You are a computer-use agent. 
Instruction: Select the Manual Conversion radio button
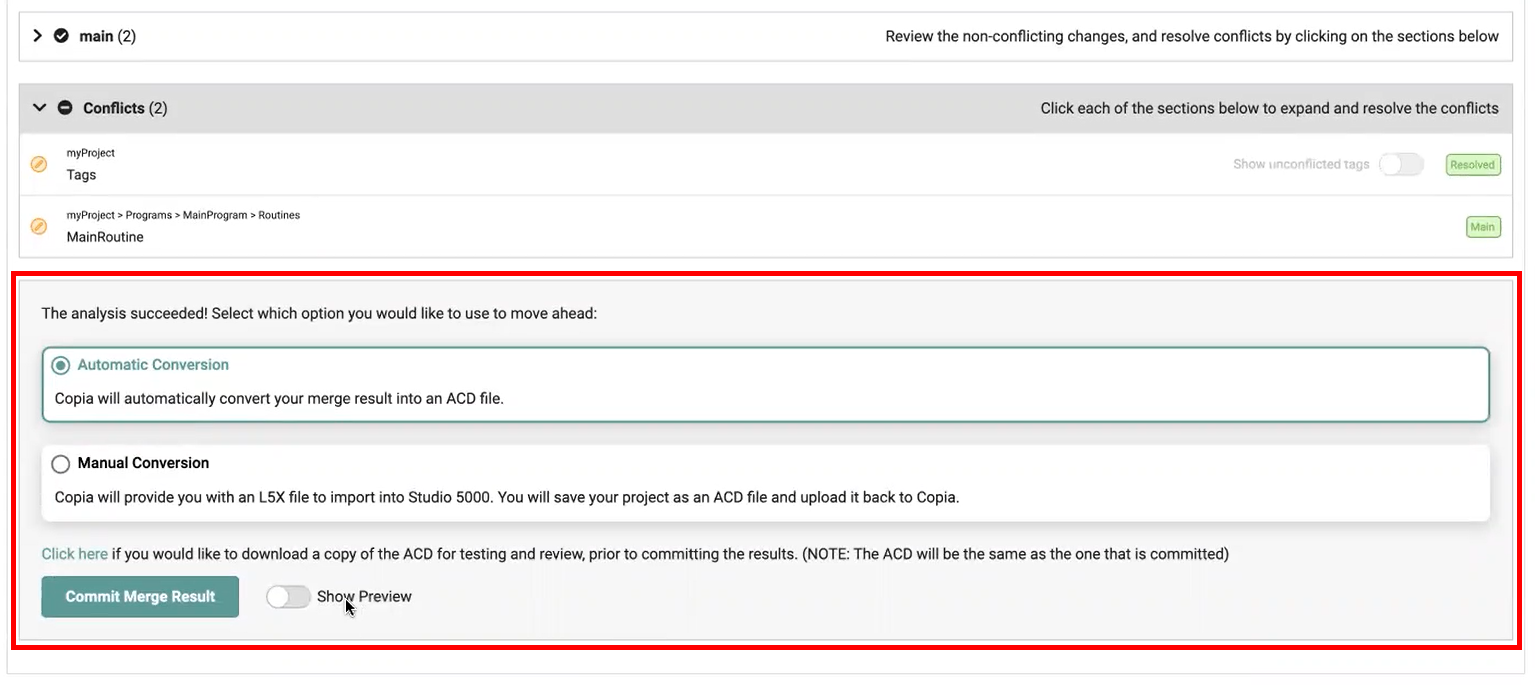tap(61, 464)
